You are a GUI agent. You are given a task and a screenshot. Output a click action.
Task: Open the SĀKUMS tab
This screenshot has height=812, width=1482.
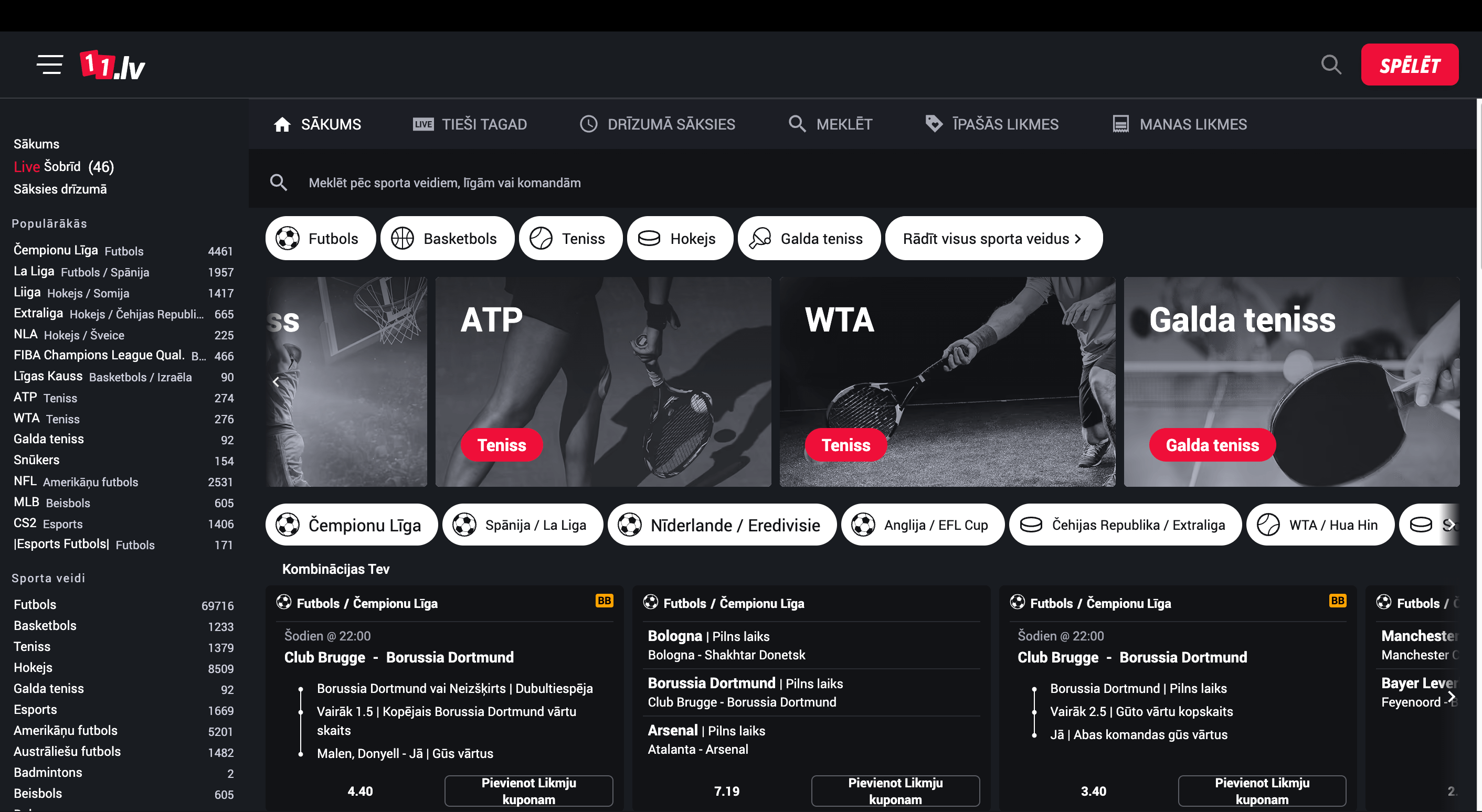click(317, 124)
